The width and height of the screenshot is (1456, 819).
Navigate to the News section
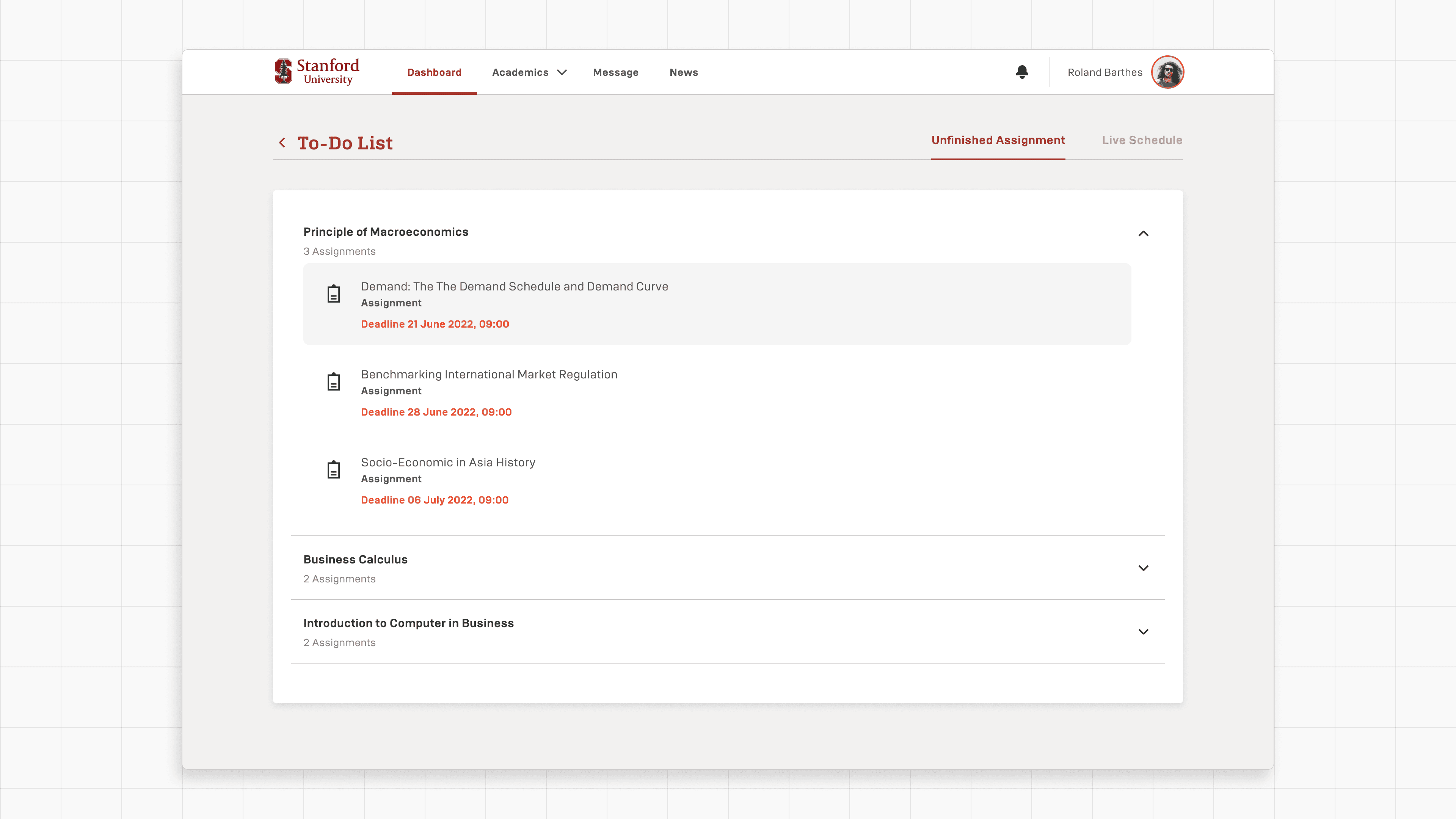pyautogui.click(x=683, y=72)
